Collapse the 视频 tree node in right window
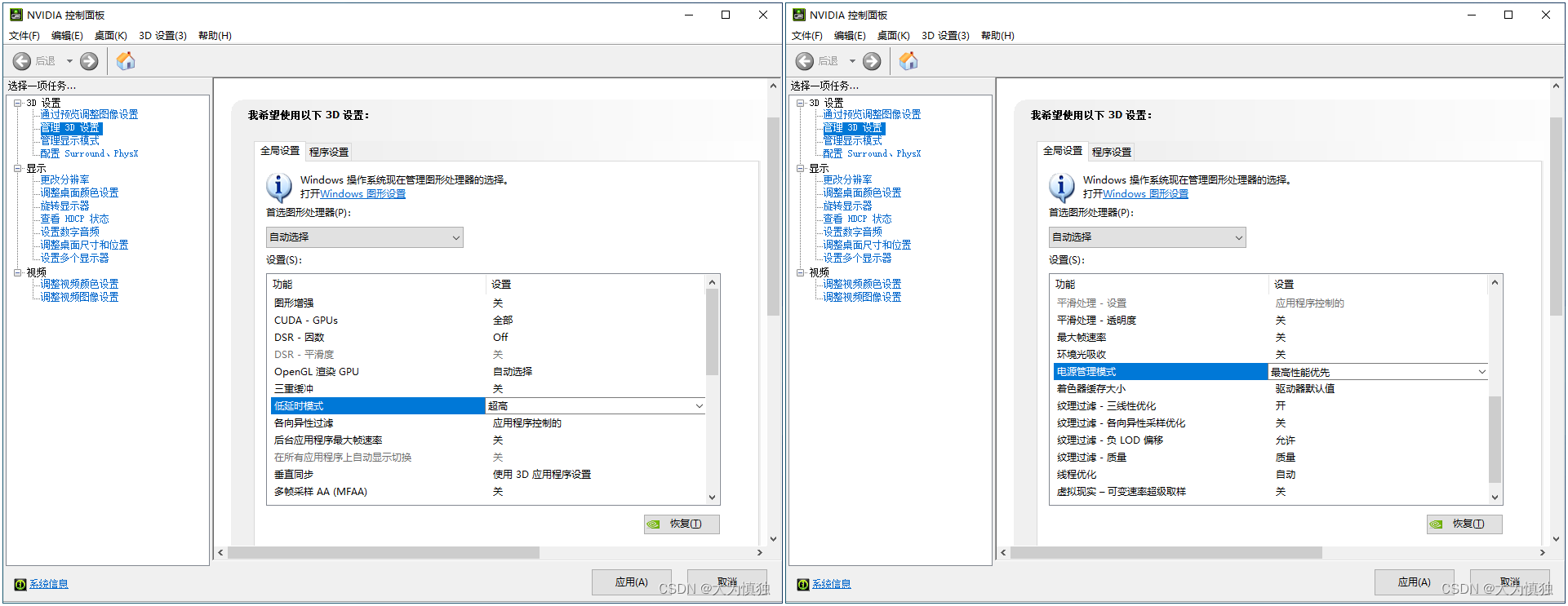The height and width of the screenshot is (606, 1568). [800, 272]
